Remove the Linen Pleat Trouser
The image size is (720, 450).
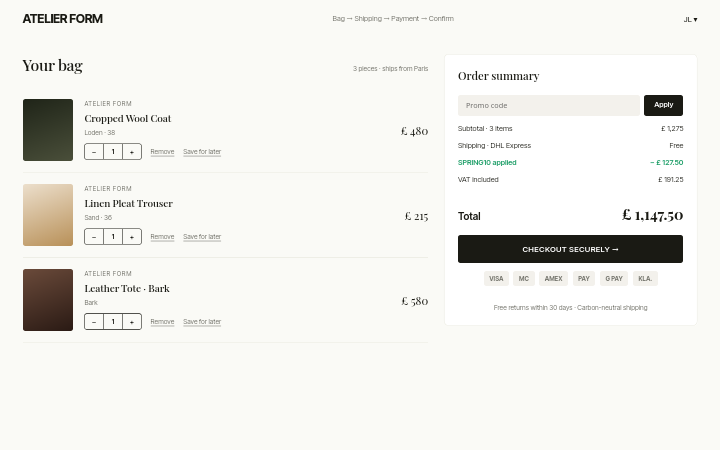[x=163, y=237]
